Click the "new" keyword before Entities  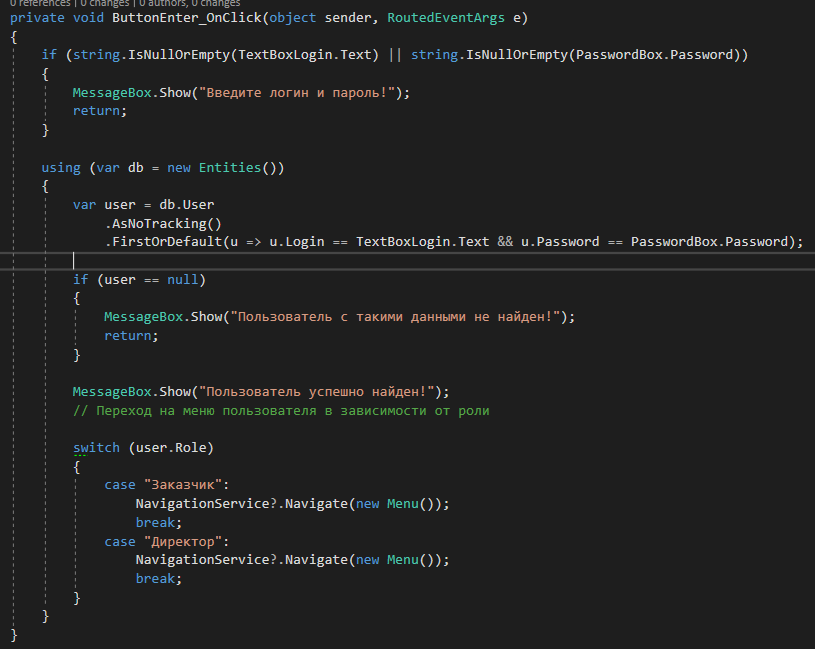pos(179,168)
